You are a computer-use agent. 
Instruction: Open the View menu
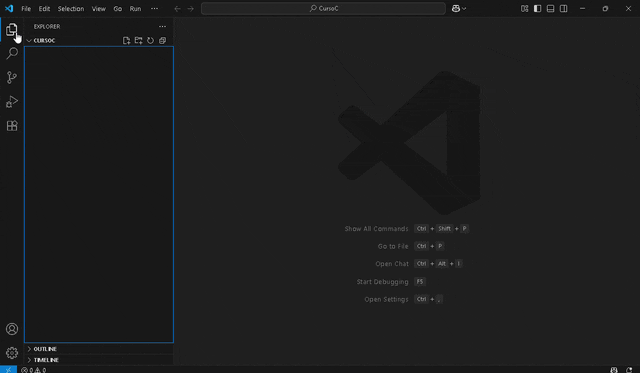pos(98,9)
